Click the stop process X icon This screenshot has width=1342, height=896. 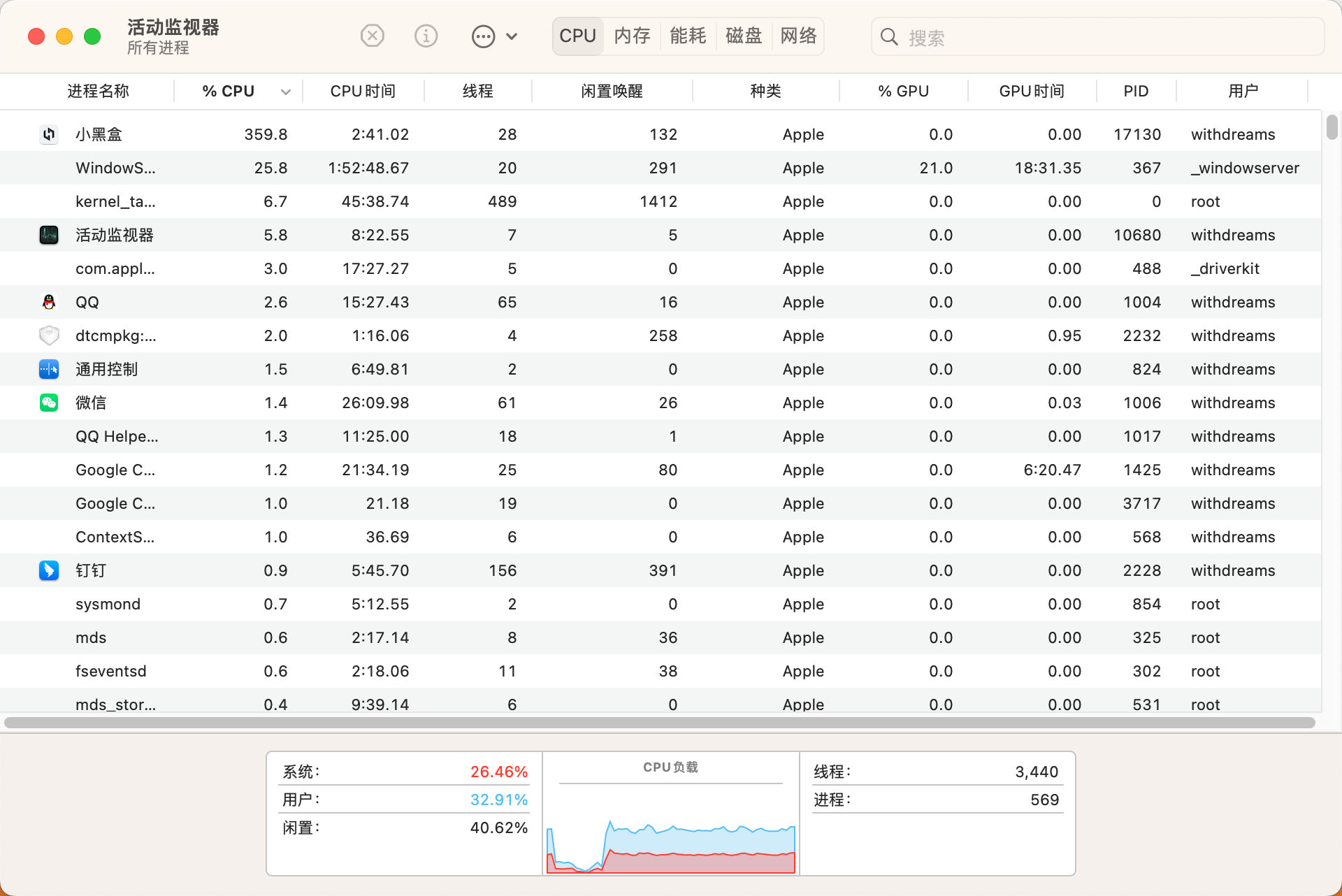pos(373,36)
